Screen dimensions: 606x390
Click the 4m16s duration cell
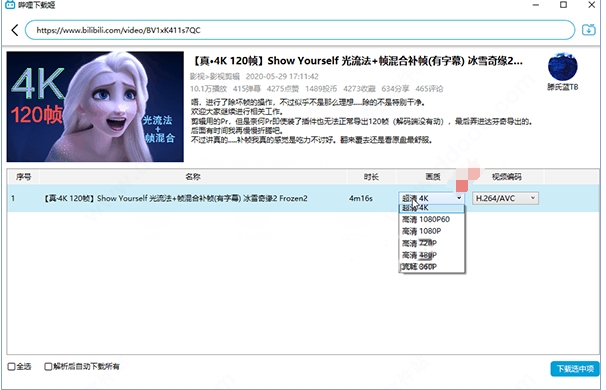361,198
